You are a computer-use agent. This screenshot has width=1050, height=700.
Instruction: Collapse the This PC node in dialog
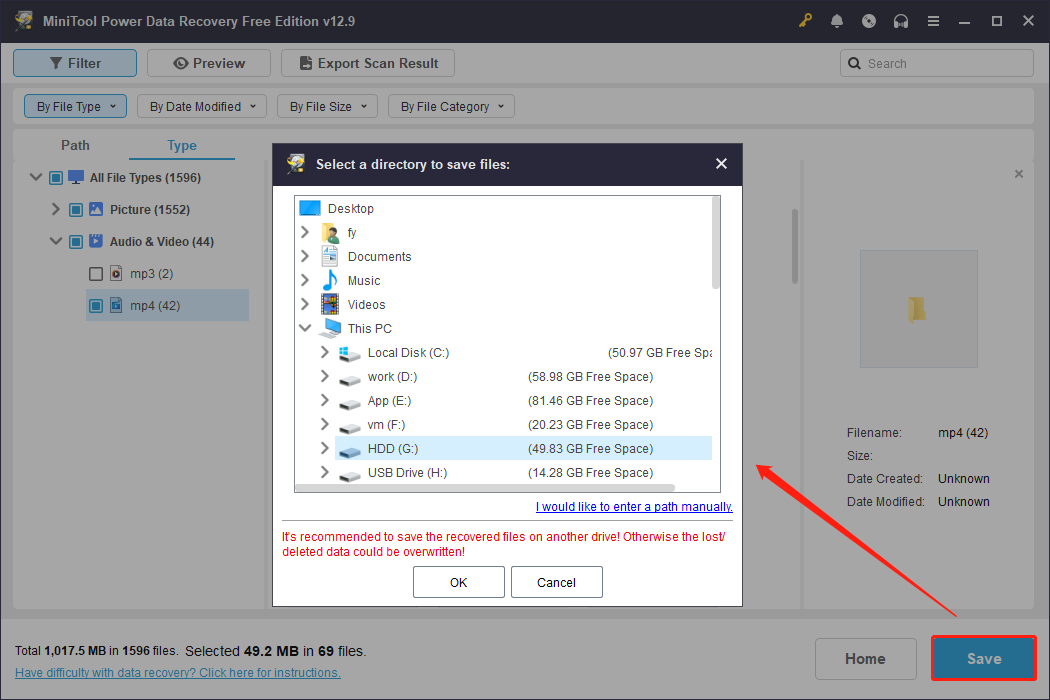pos(305,328)
